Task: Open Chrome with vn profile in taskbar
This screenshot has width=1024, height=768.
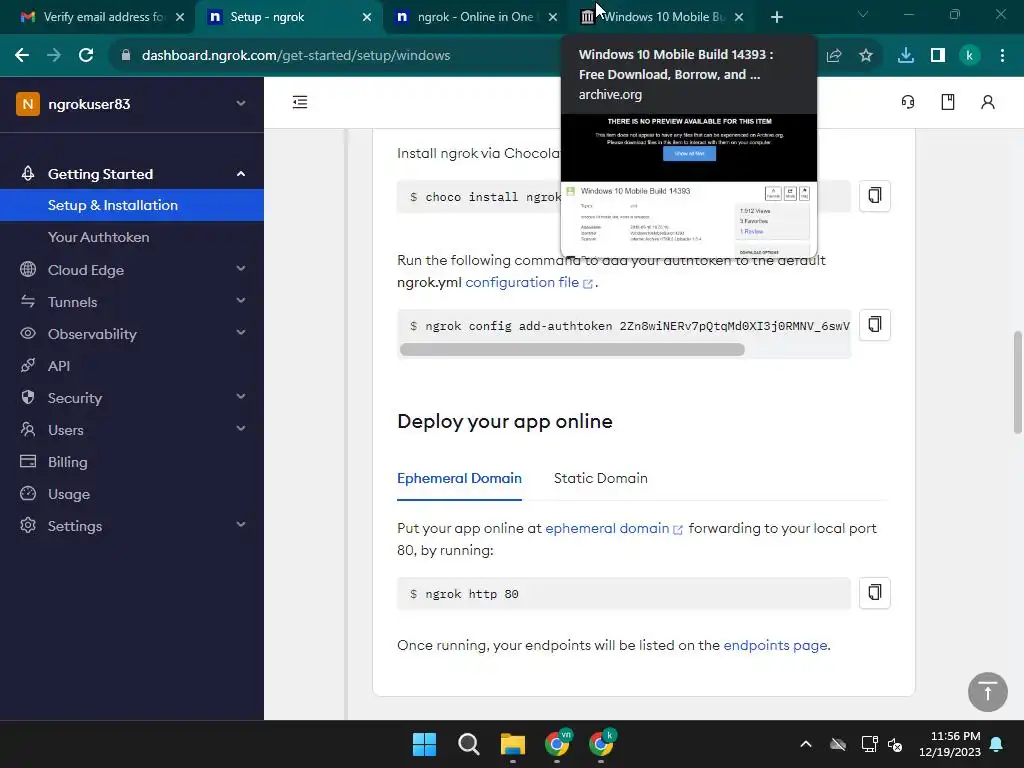Action: click(x=557, y=743)
